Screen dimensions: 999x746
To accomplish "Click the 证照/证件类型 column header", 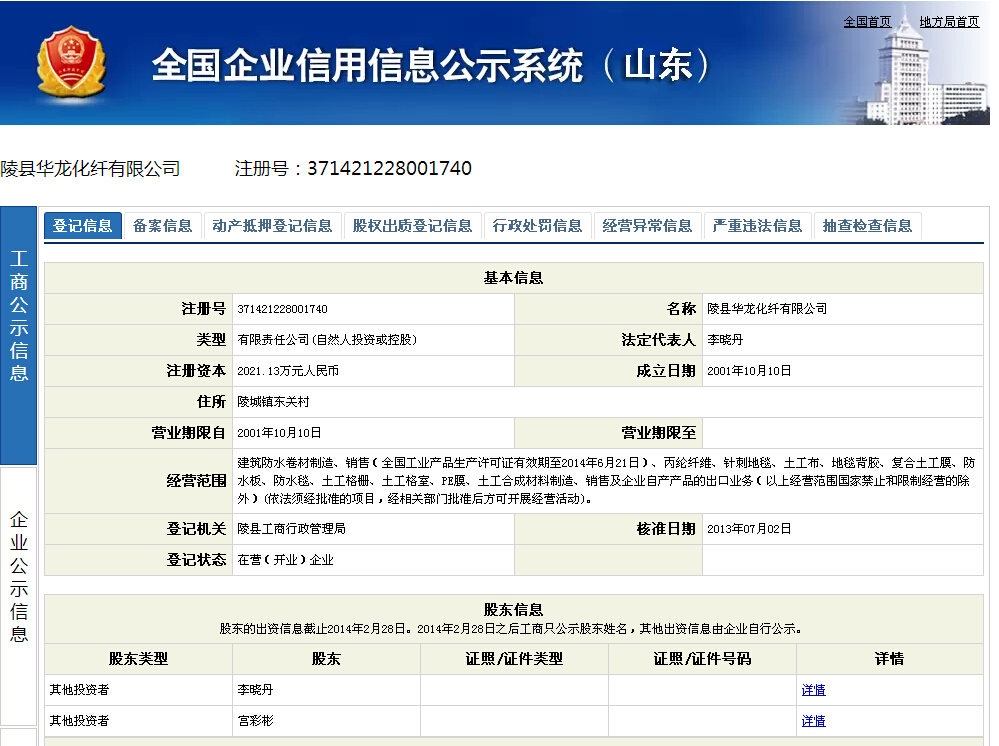I will click(514, 659).
